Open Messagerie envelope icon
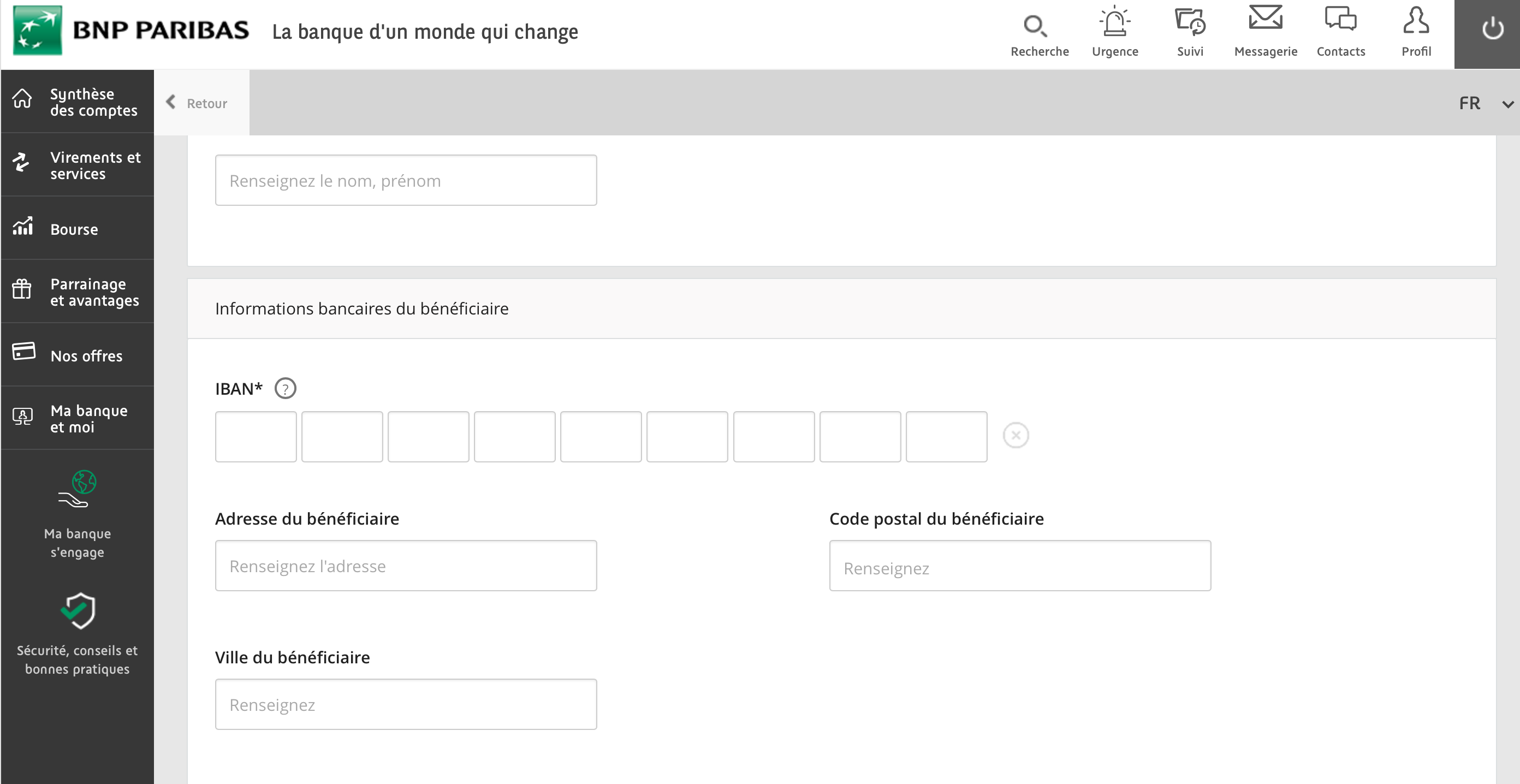This screenshot has height=784, width=1520. pos(1265,17)
